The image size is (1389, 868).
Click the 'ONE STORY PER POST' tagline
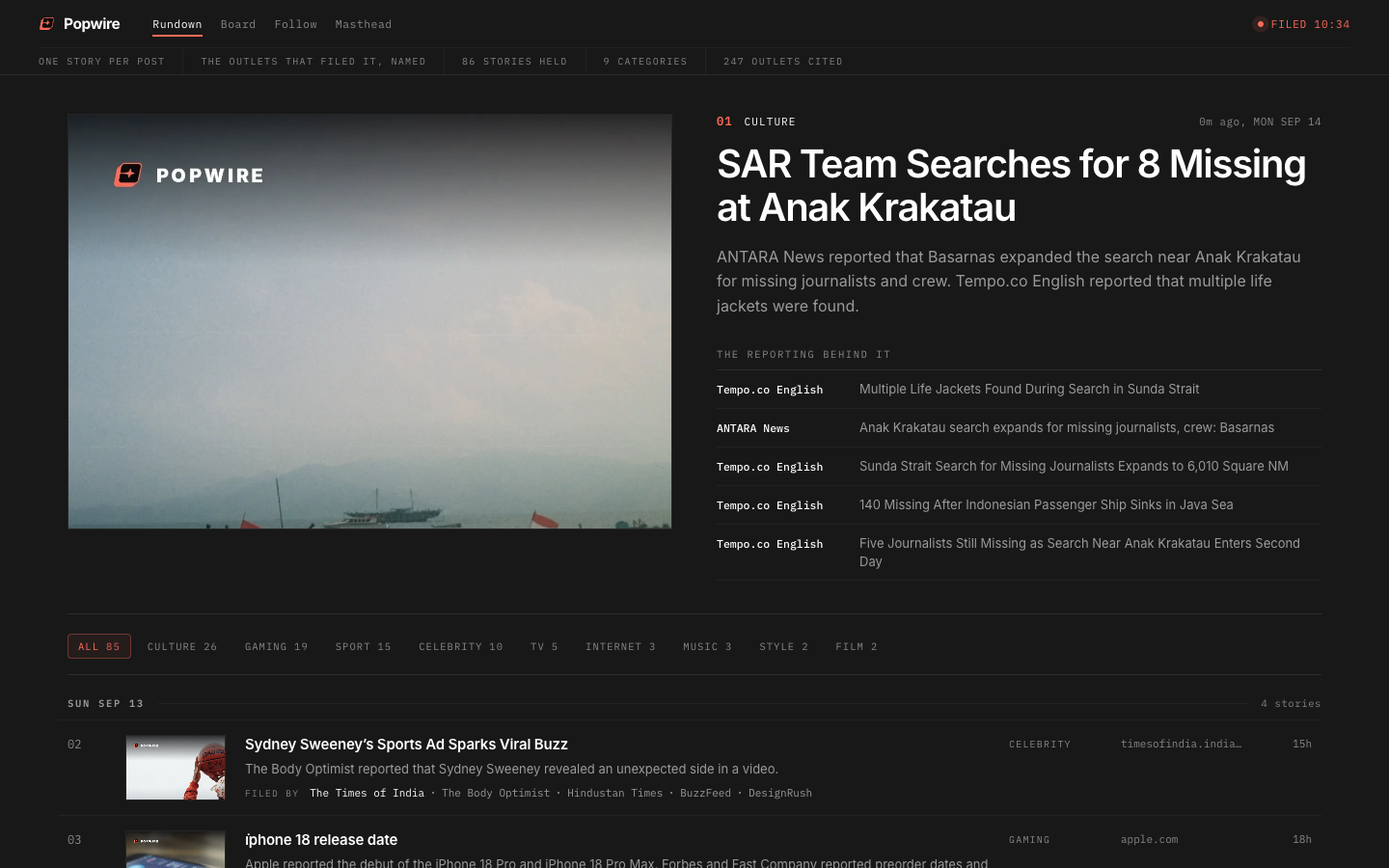tap(101, 61)
